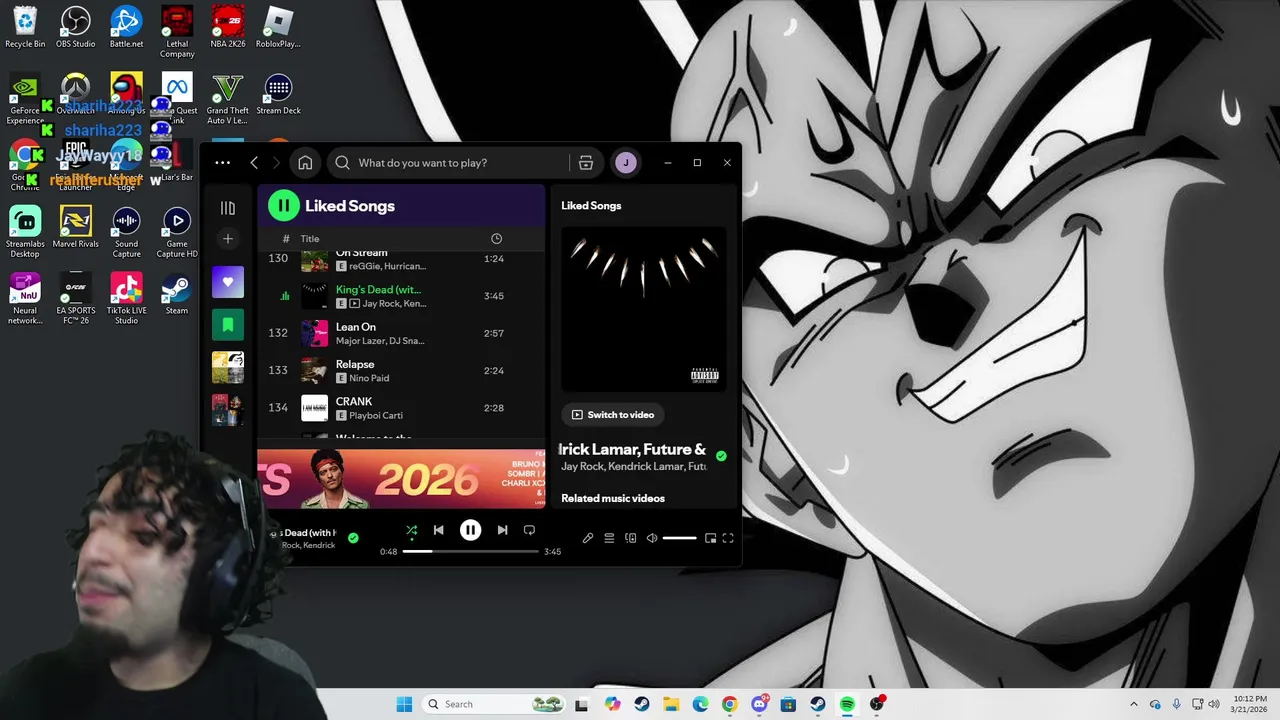The image size is (1280, 720).
Task: Select the Steam desktop shortcut
Action: (x=177, y=294)
